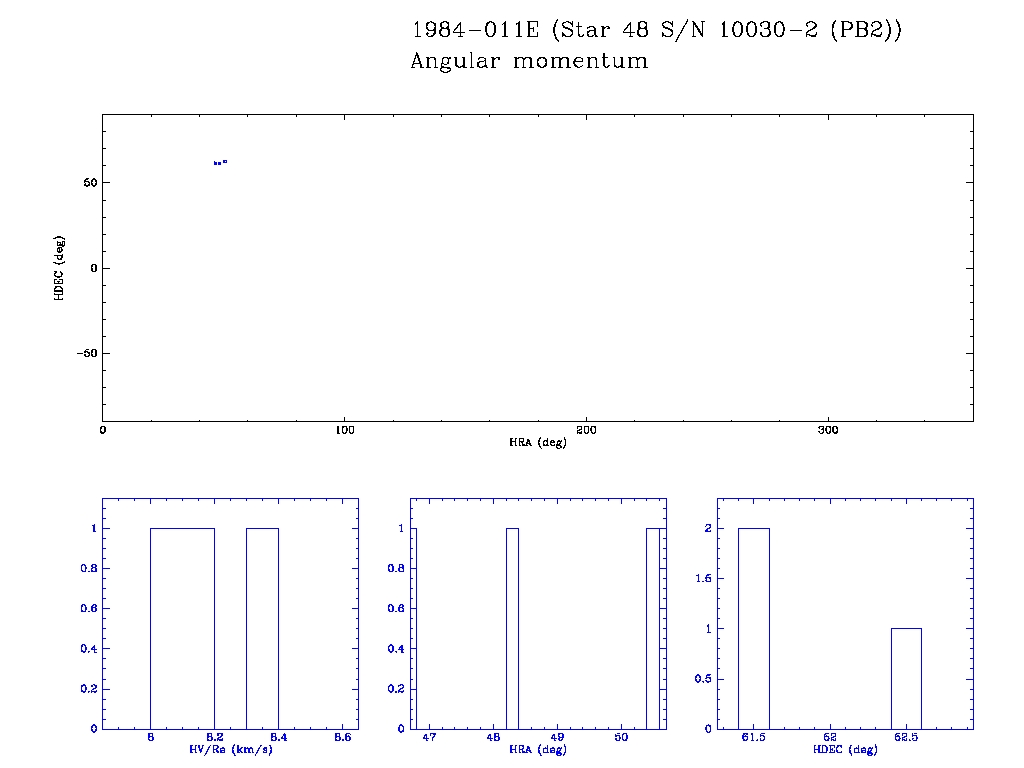This screenshot has width=1024, height=768.
Task: Click the '100' tick label on the scatter x-axis
Action: click(x=344, y=430)
